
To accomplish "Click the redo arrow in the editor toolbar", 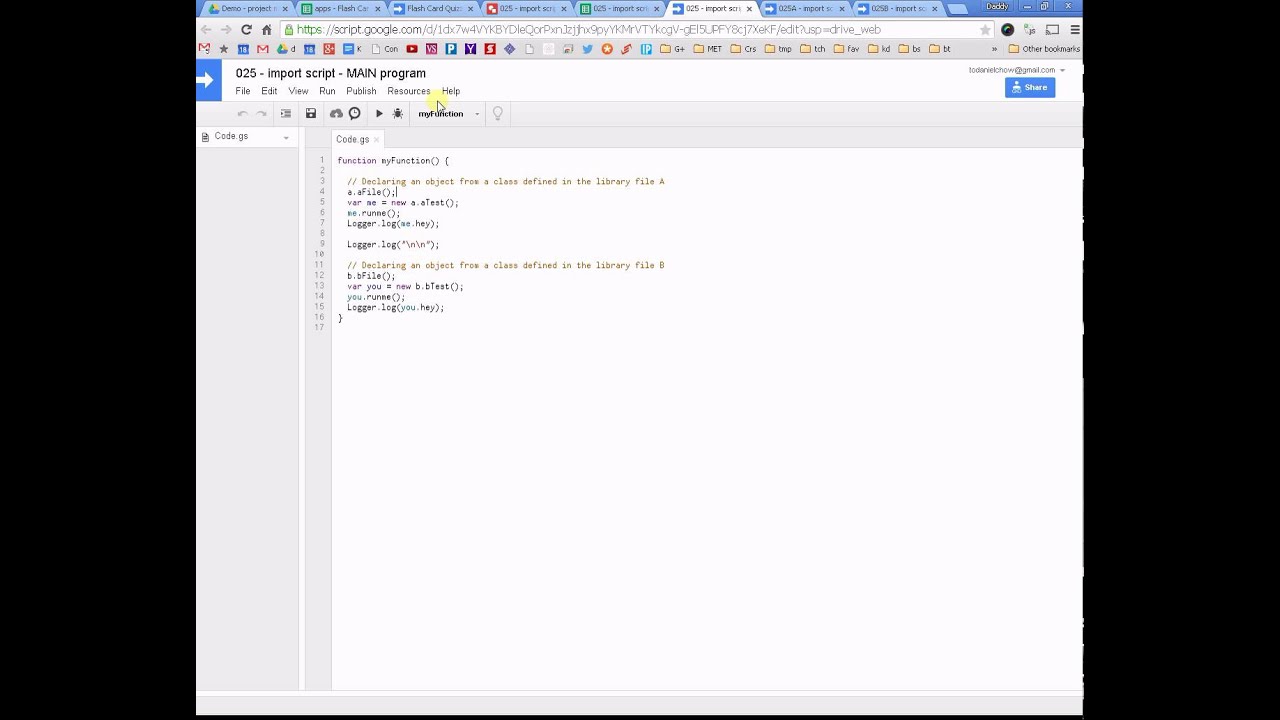I will [x=261, y=114].
